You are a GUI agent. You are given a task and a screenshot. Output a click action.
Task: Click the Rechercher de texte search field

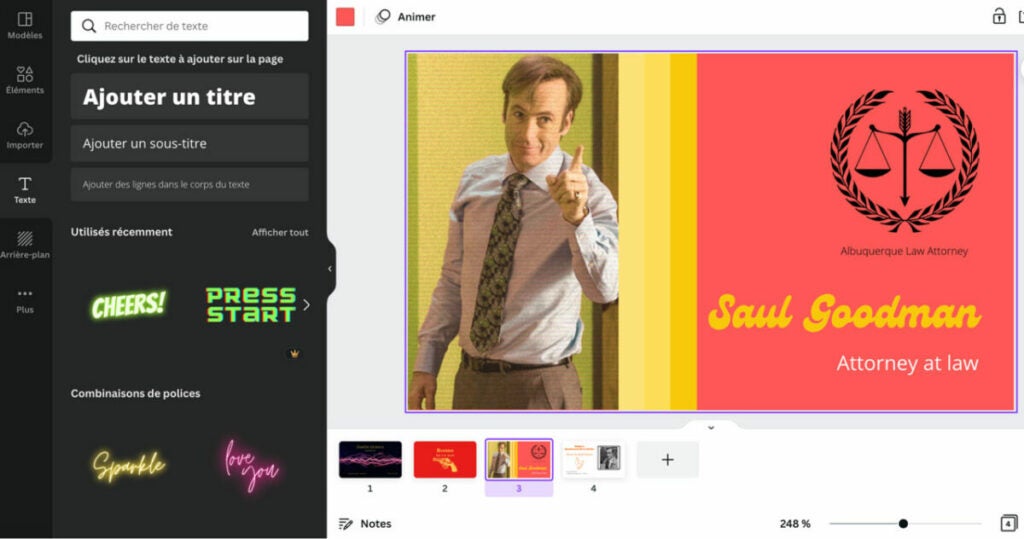point(190,26)
